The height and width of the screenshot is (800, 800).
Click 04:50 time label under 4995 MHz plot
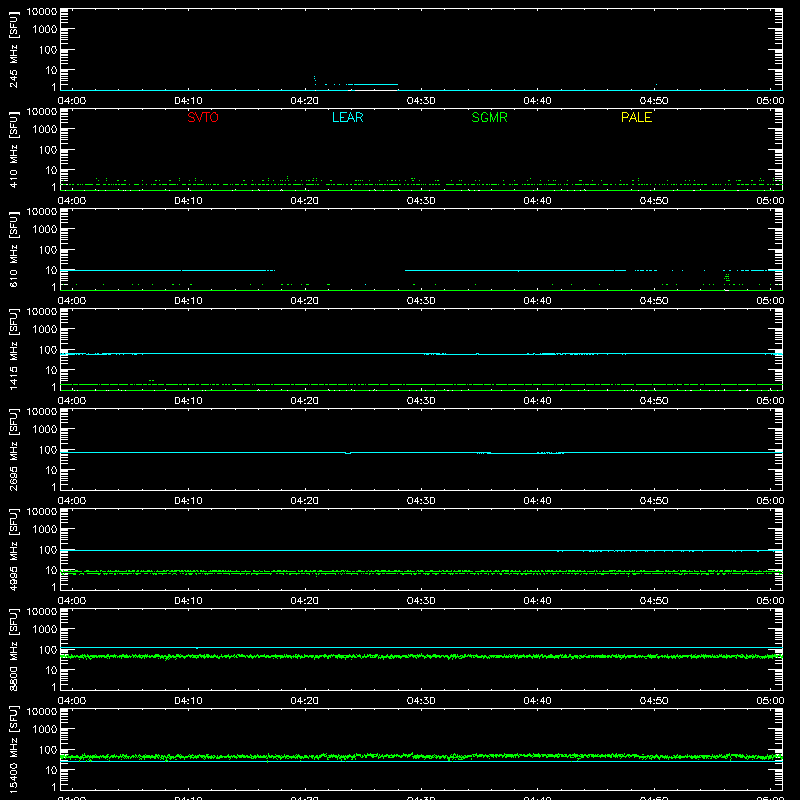pyautogui.click(x=654, y=601)
